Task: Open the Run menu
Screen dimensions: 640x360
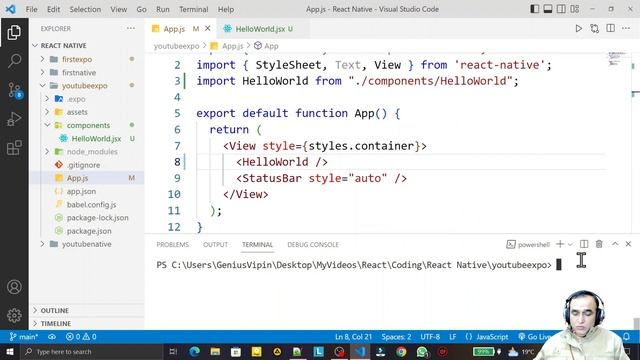Action: pos(162,9)
